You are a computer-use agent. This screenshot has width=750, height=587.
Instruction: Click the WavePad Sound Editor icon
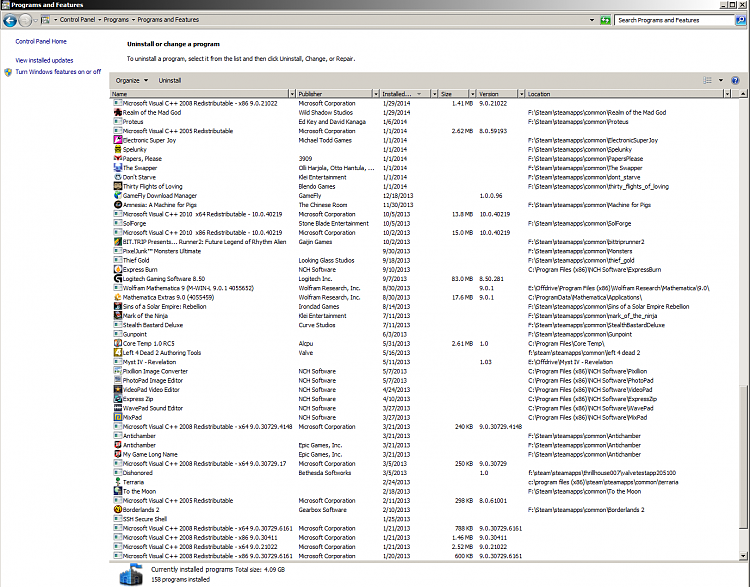pyautogui.click(x=118, y=408)
